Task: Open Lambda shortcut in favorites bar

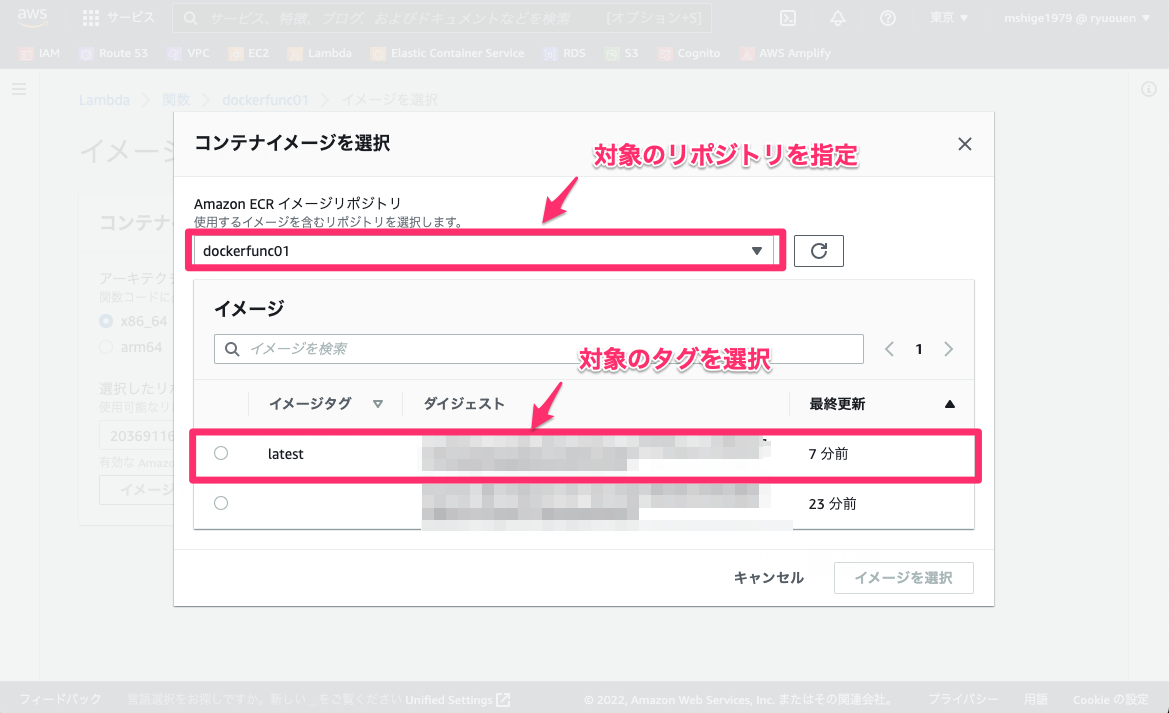Action: (320, 53)
